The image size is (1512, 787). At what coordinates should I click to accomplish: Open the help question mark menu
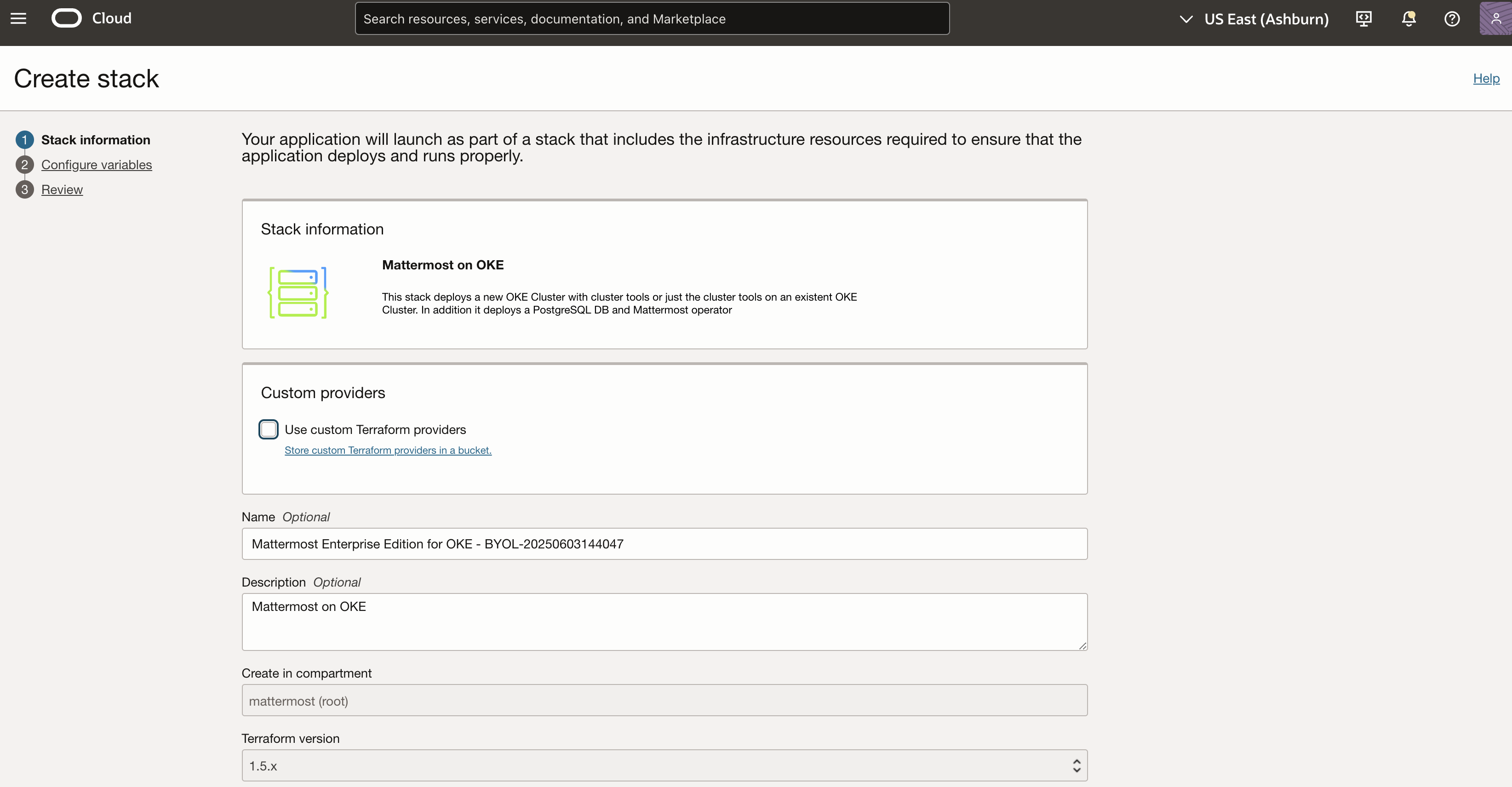[x=1452, y=18]
